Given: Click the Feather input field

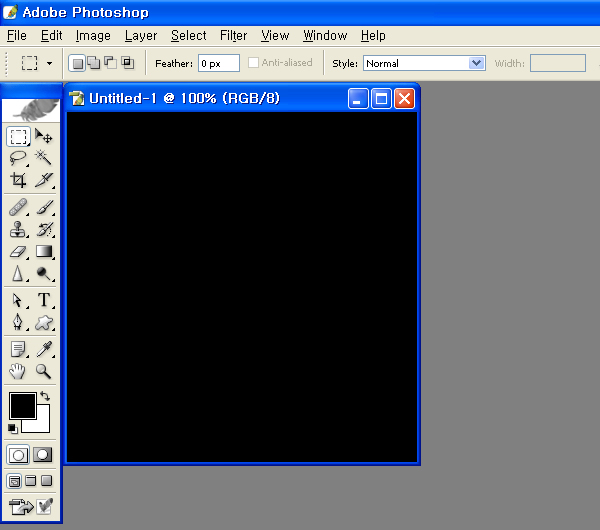Looking at the screenshot, I should click(x=218, y=63).
